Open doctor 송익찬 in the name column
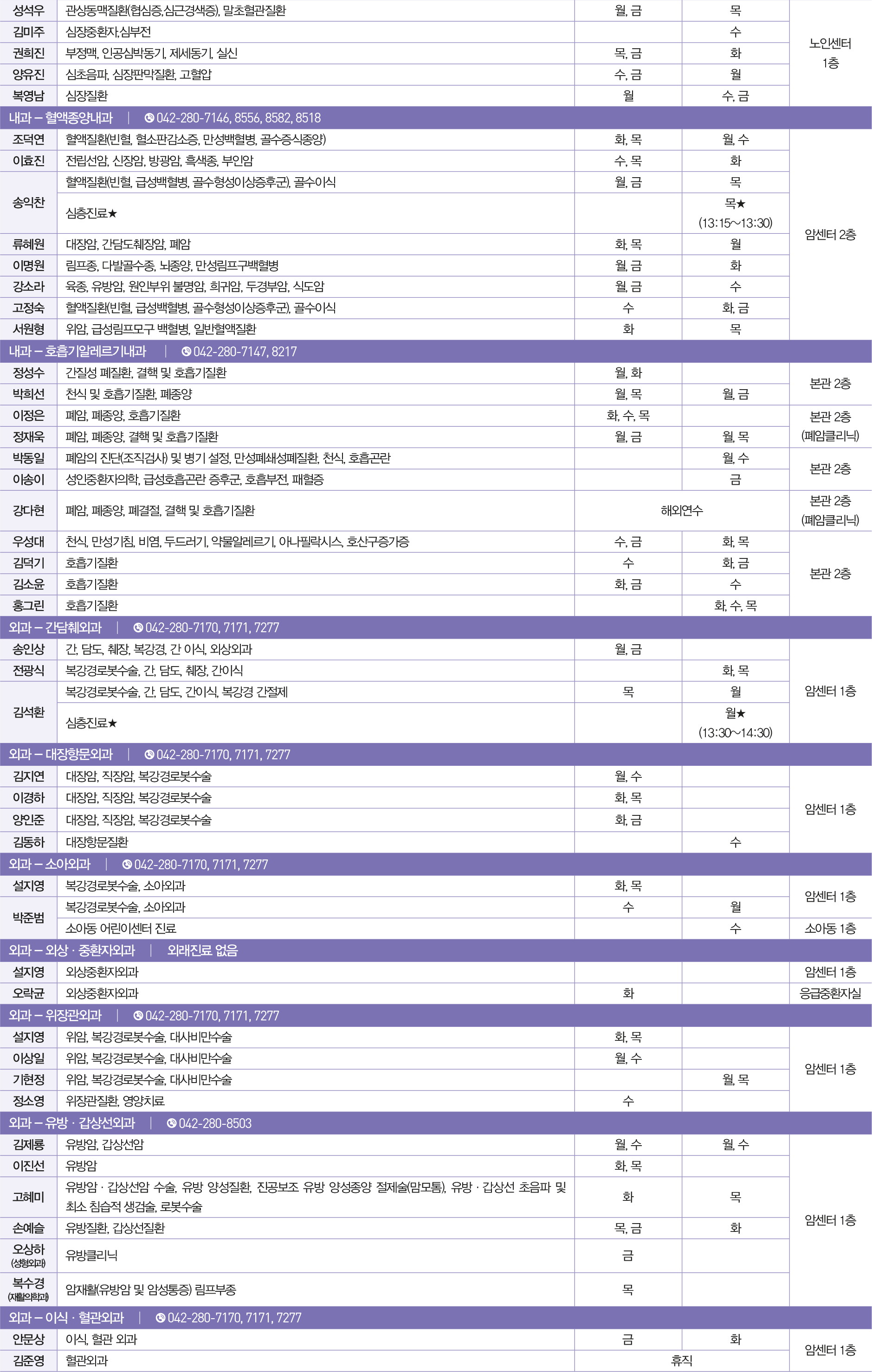 pos(28,202)
